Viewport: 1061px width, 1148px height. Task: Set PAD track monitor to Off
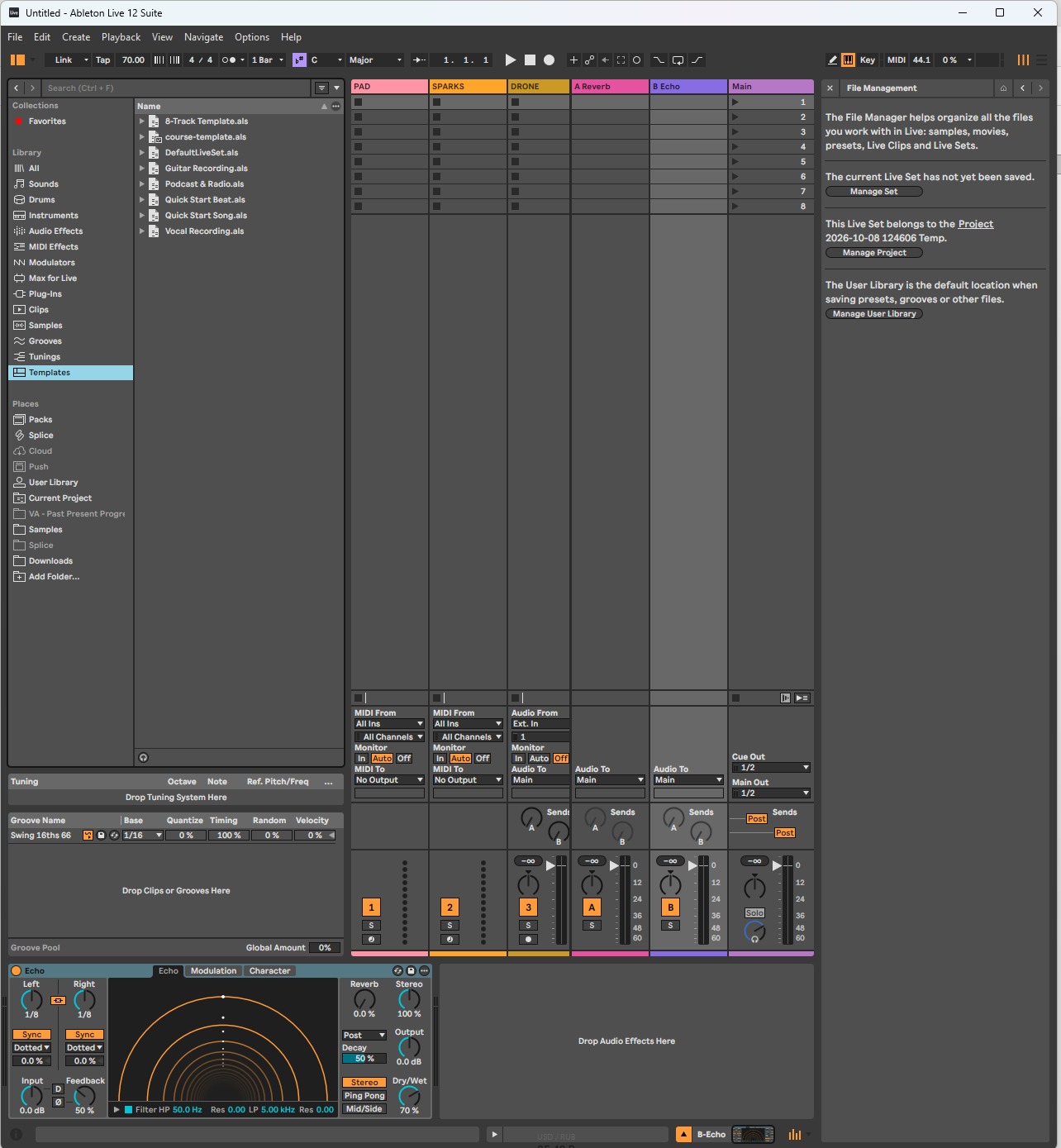[x=404, y=759]
